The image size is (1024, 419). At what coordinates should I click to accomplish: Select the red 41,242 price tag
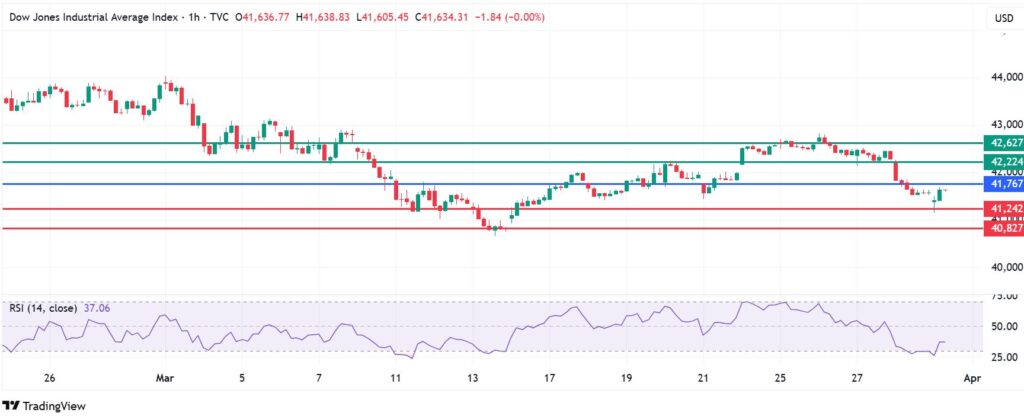pyautogui.click(x=1003, y=208)
